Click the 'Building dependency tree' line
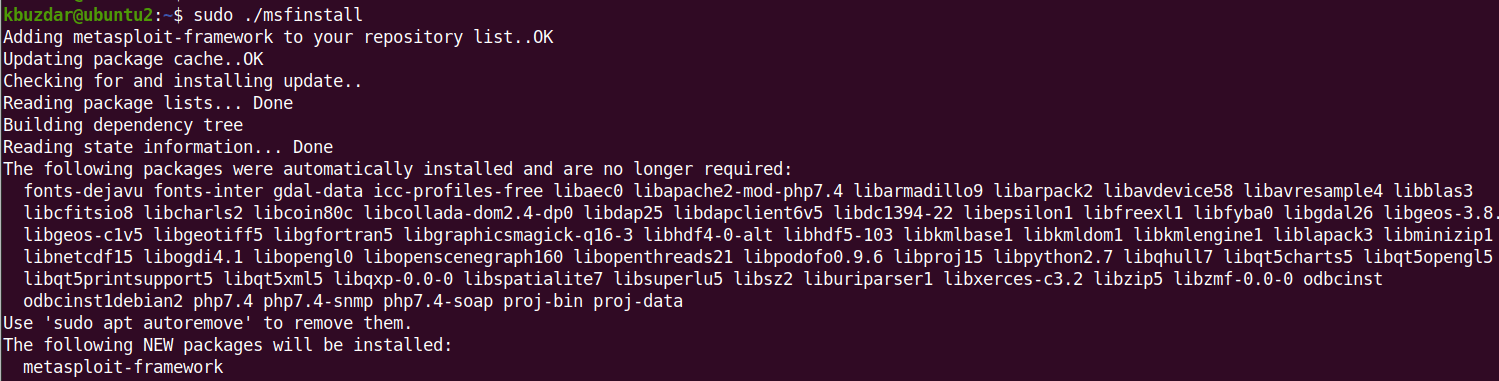The width and height of the screenshot is (1499, 381). click(x=123, y=125)
